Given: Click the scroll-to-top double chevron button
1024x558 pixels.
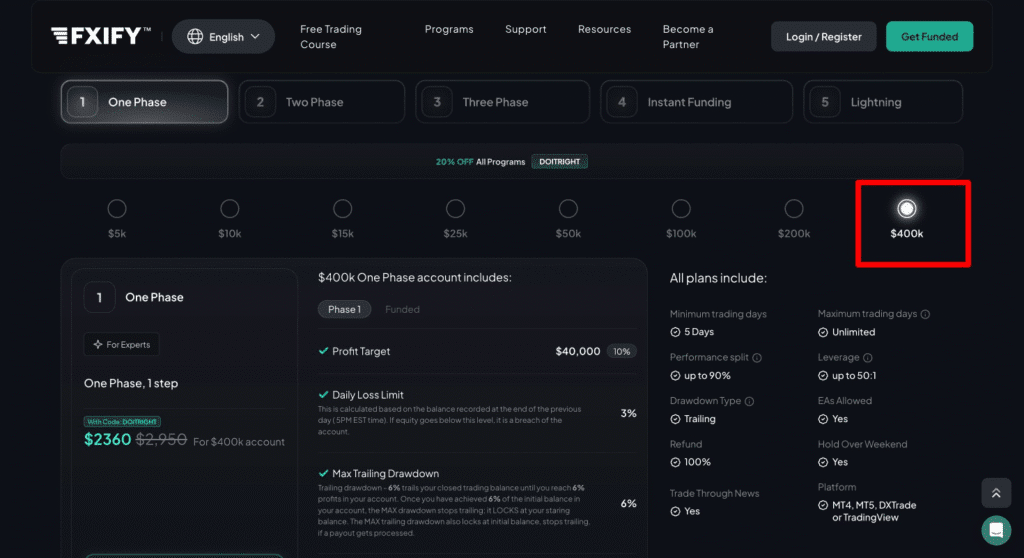Looking at the screenshot, I should (x=996, y=493).
